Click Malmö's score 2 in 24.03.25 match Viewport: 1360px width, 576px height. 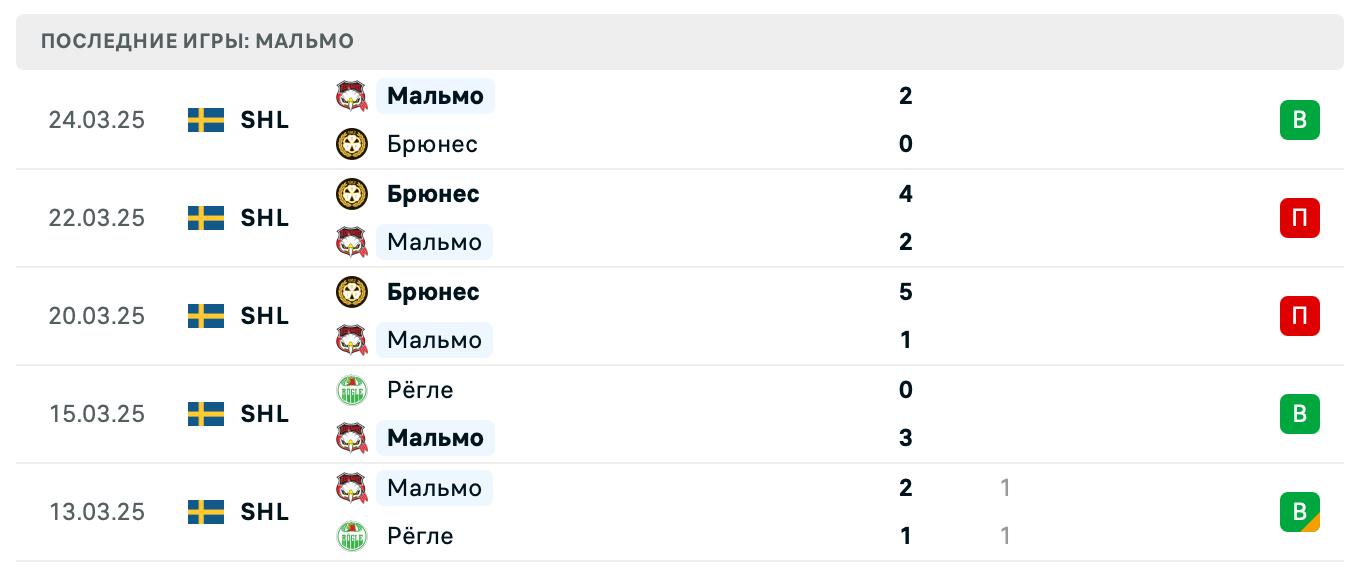point(906,96)
